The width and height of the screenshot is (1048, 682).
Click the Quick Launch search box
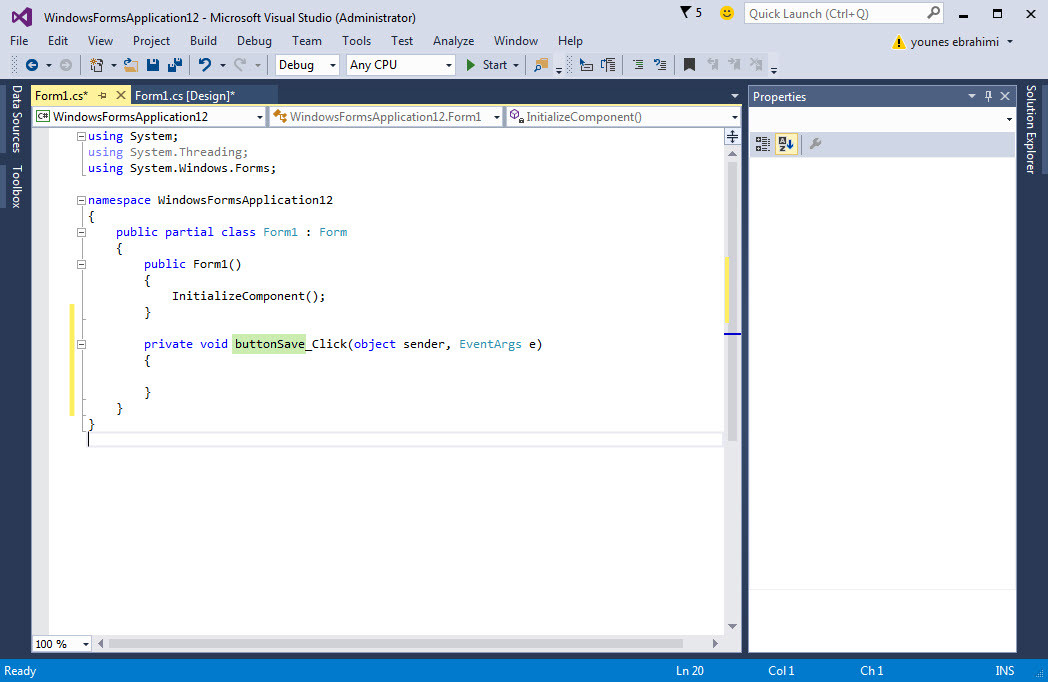(x=834, y=13)
